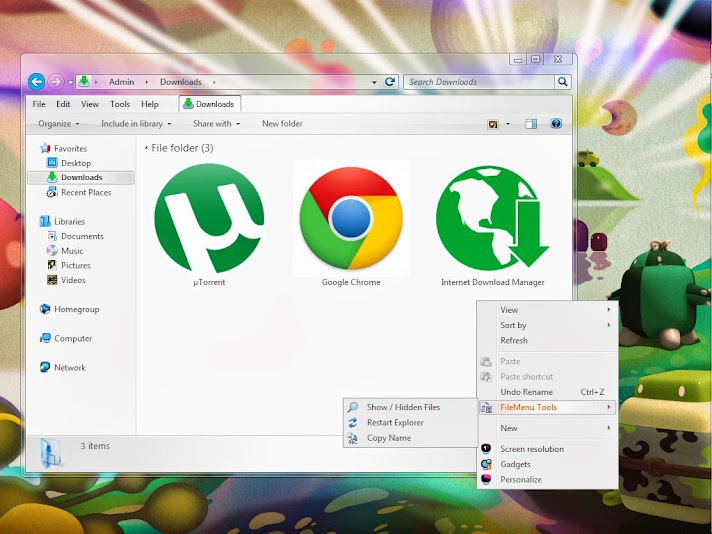Open help with the question mark icon
This screenshot has height=534, width=712.
556,124
